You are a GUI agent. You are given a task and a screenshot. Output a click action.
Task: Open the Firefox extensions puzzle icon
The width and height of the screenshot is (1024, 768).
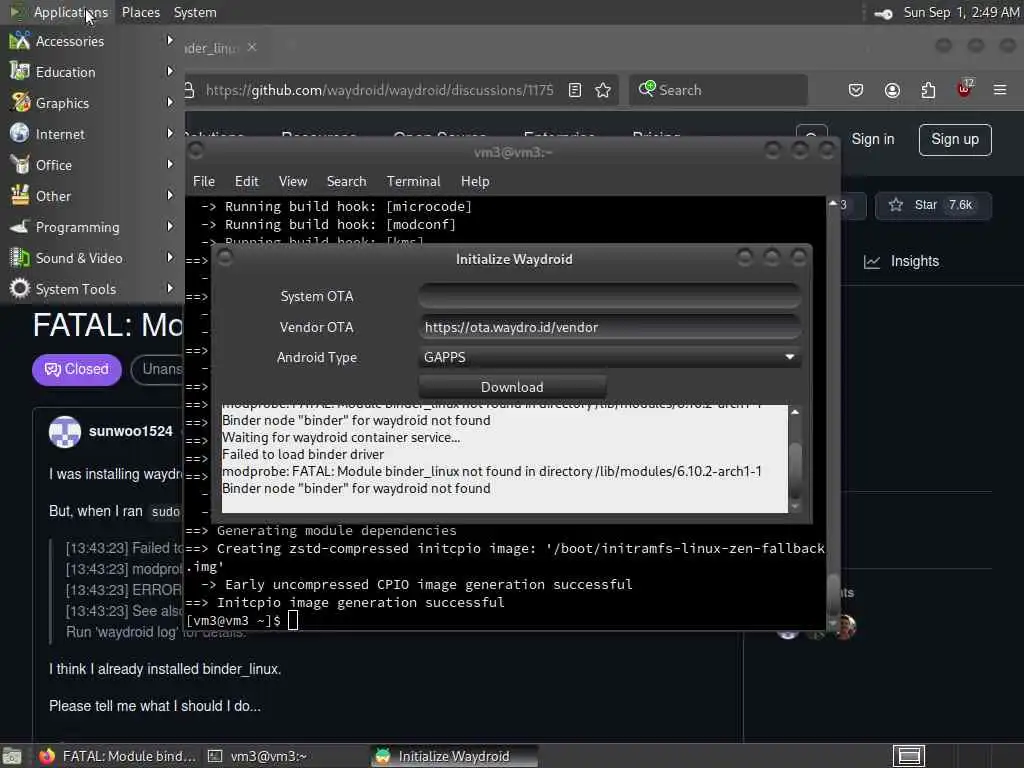(928, 90)
